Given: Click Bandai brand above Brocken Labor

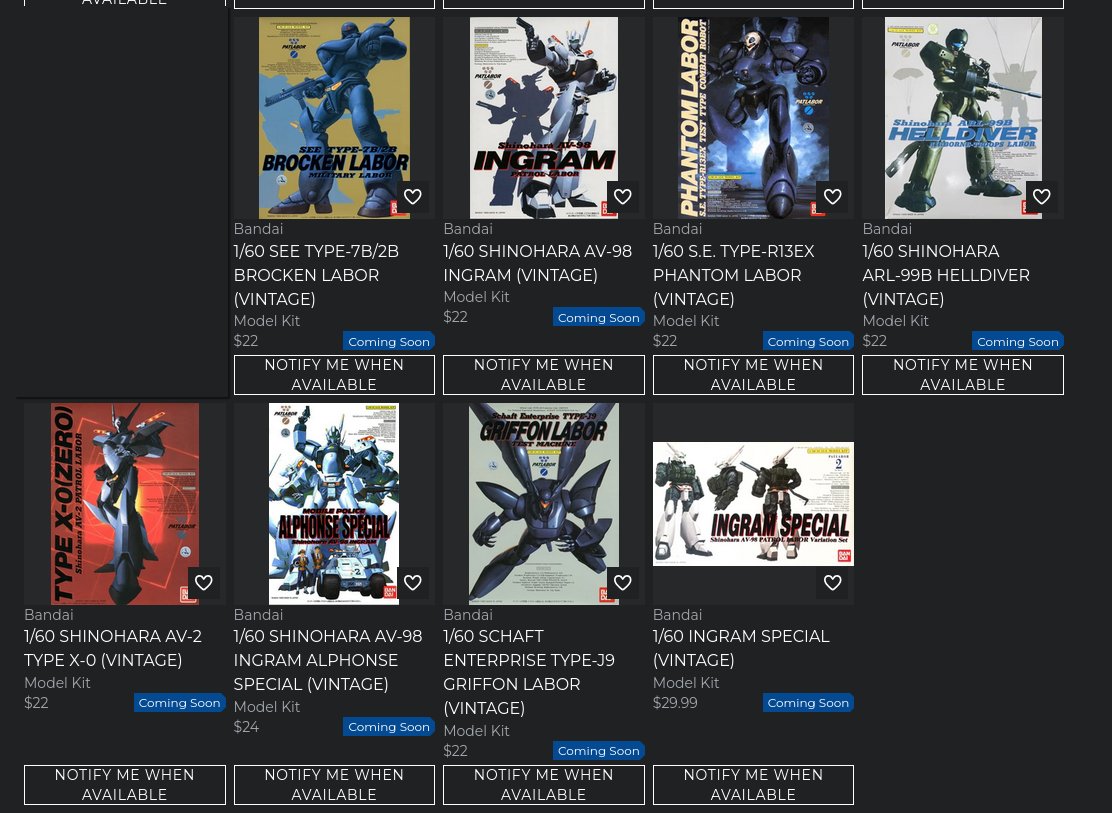Looking at the screenshot, I should [x=258, y=228].
